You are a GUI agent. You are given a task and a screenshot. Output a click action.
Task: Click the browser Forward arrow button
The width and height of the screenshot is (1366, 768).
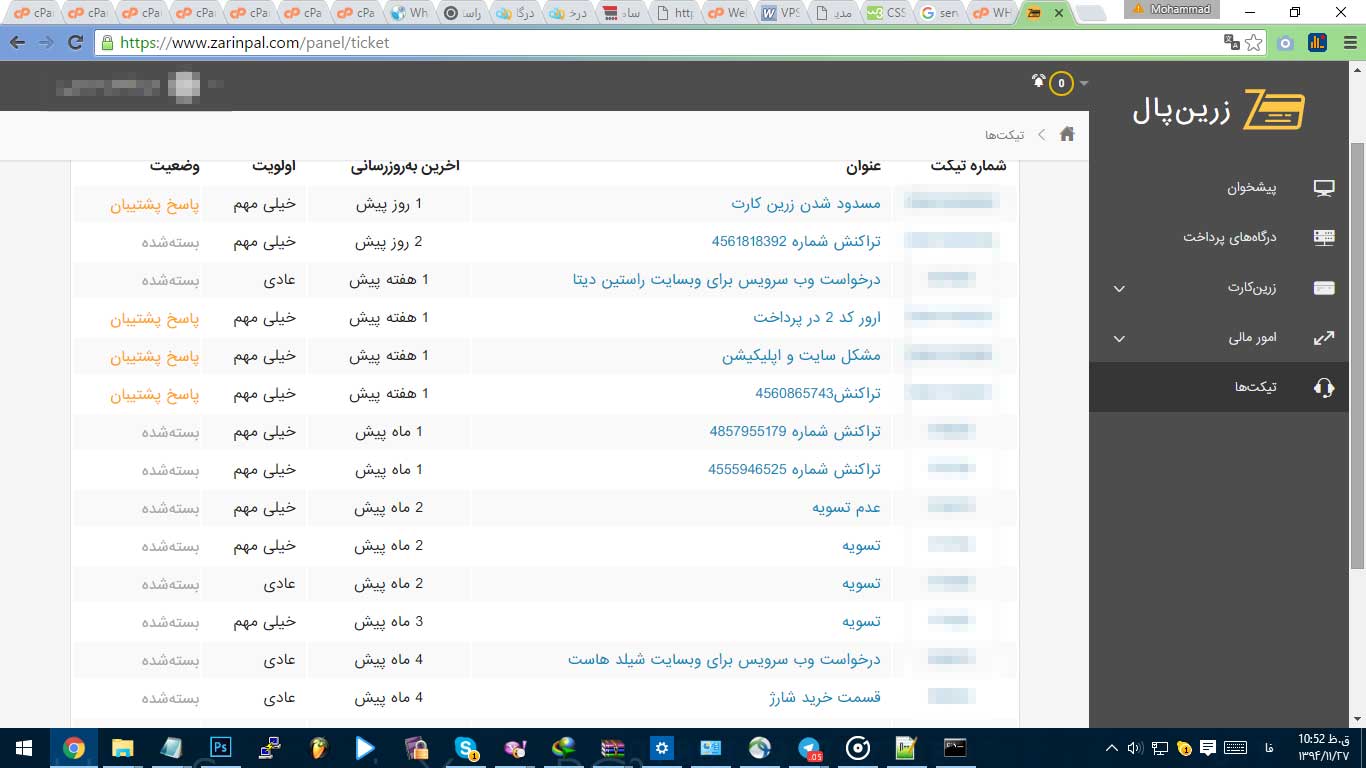(46, 43)
